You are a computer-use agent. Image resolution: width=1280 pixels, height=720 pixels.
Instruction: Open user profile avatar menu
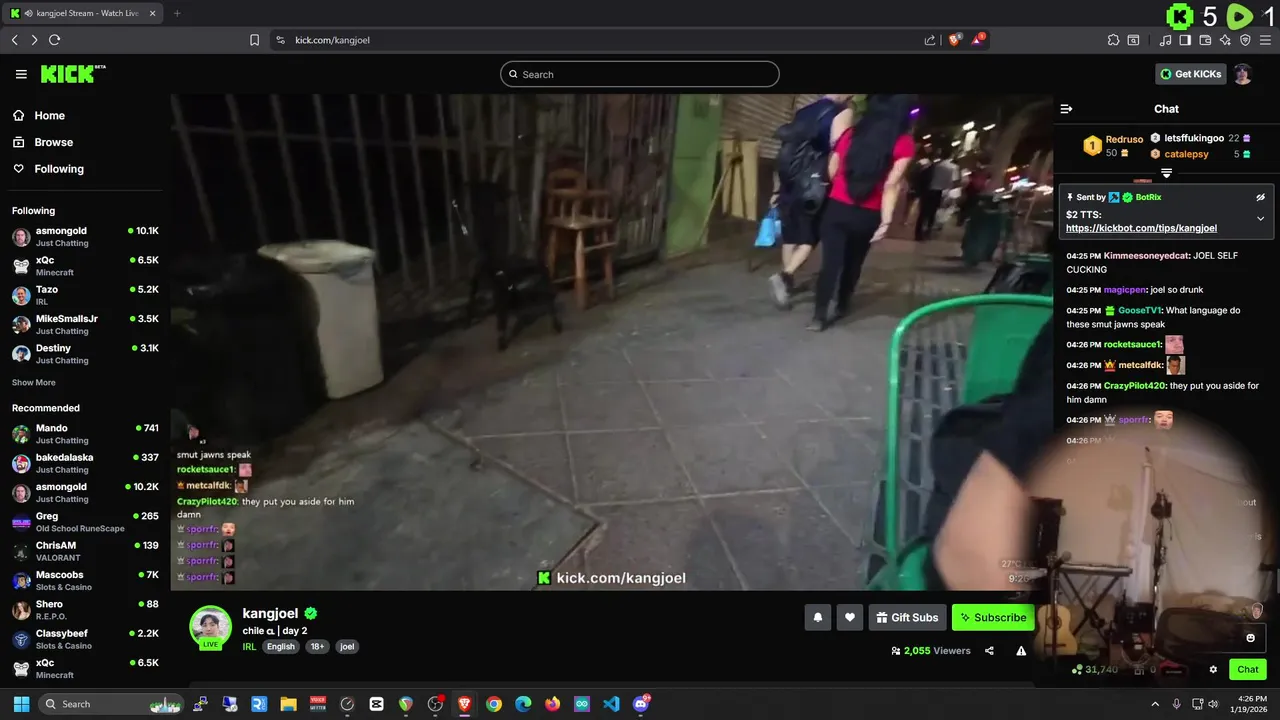[1242, 74]
